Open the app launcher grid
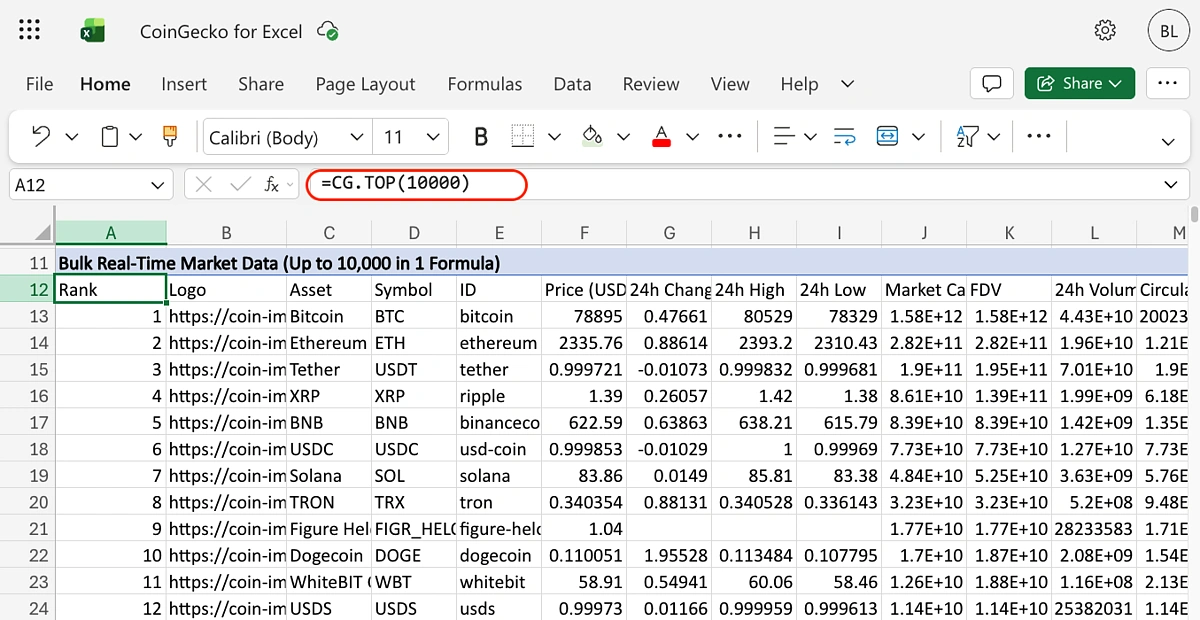The width and height of the screenshot is (1200, 620). click(x=30, y=30)
